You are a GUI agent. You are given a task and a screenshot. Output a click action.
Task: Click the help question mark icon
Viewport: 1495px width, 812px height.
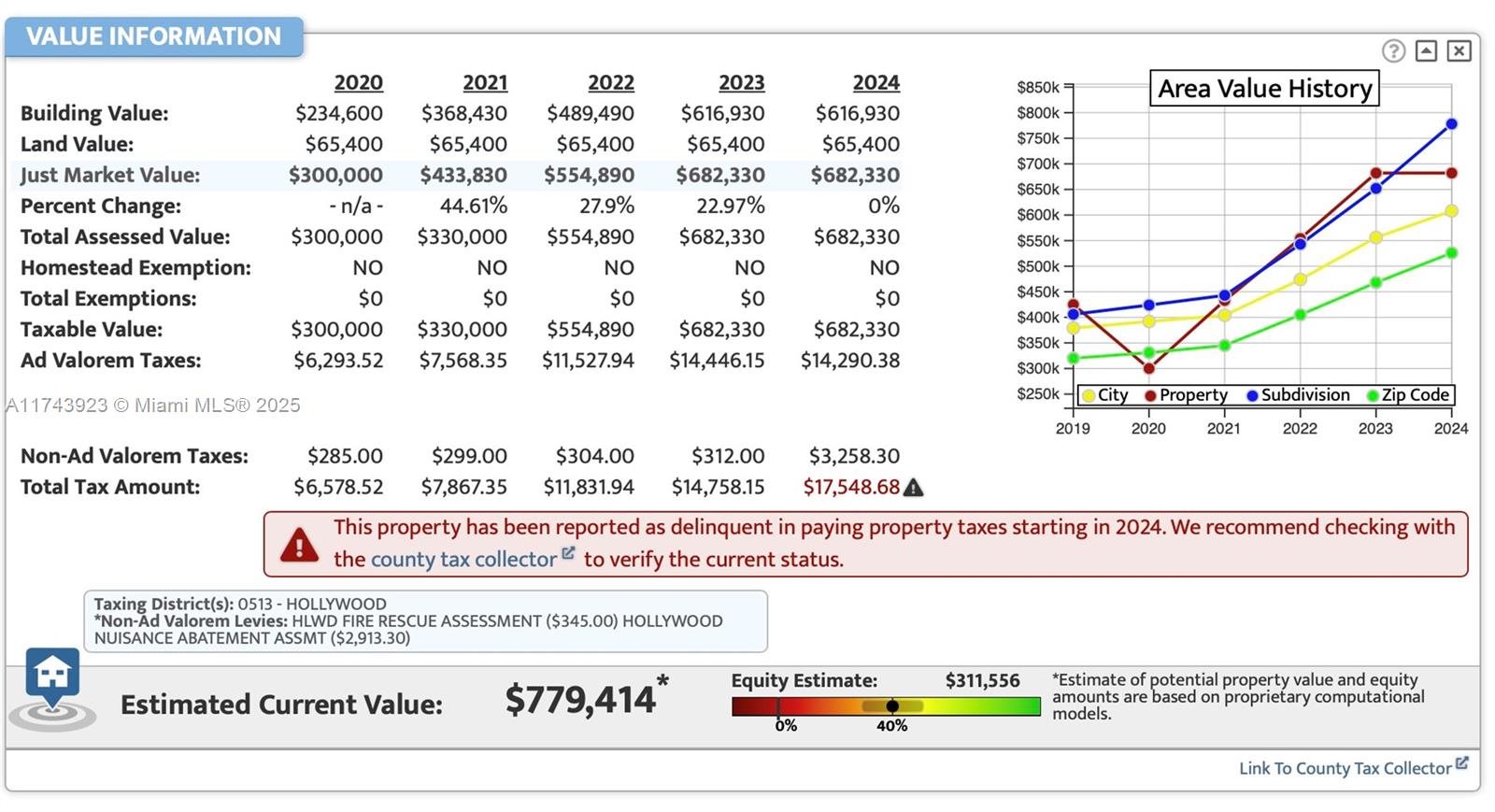1393,50
